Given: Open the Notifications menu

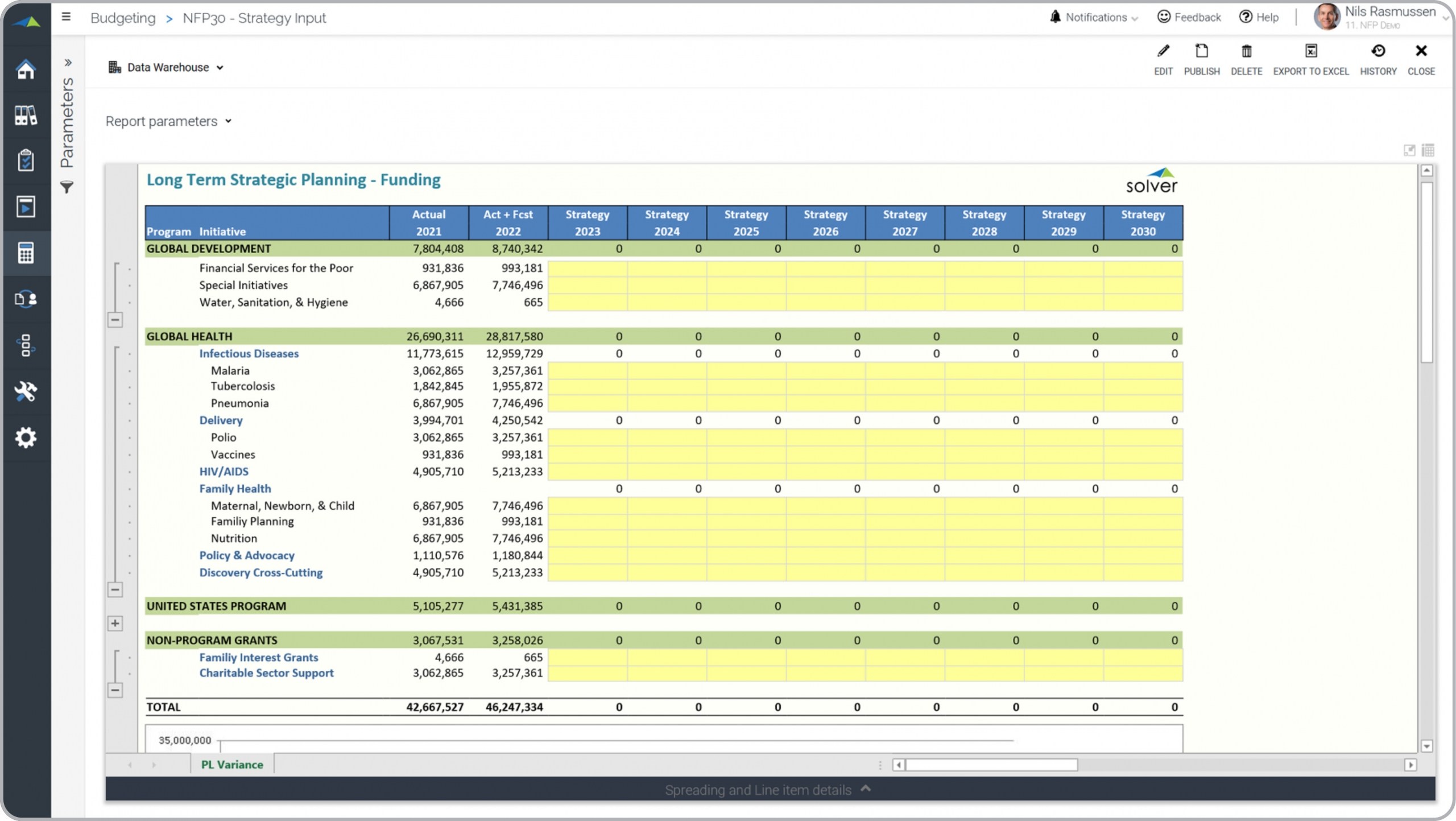Looking at the screenshot, I should (1094, 18).
